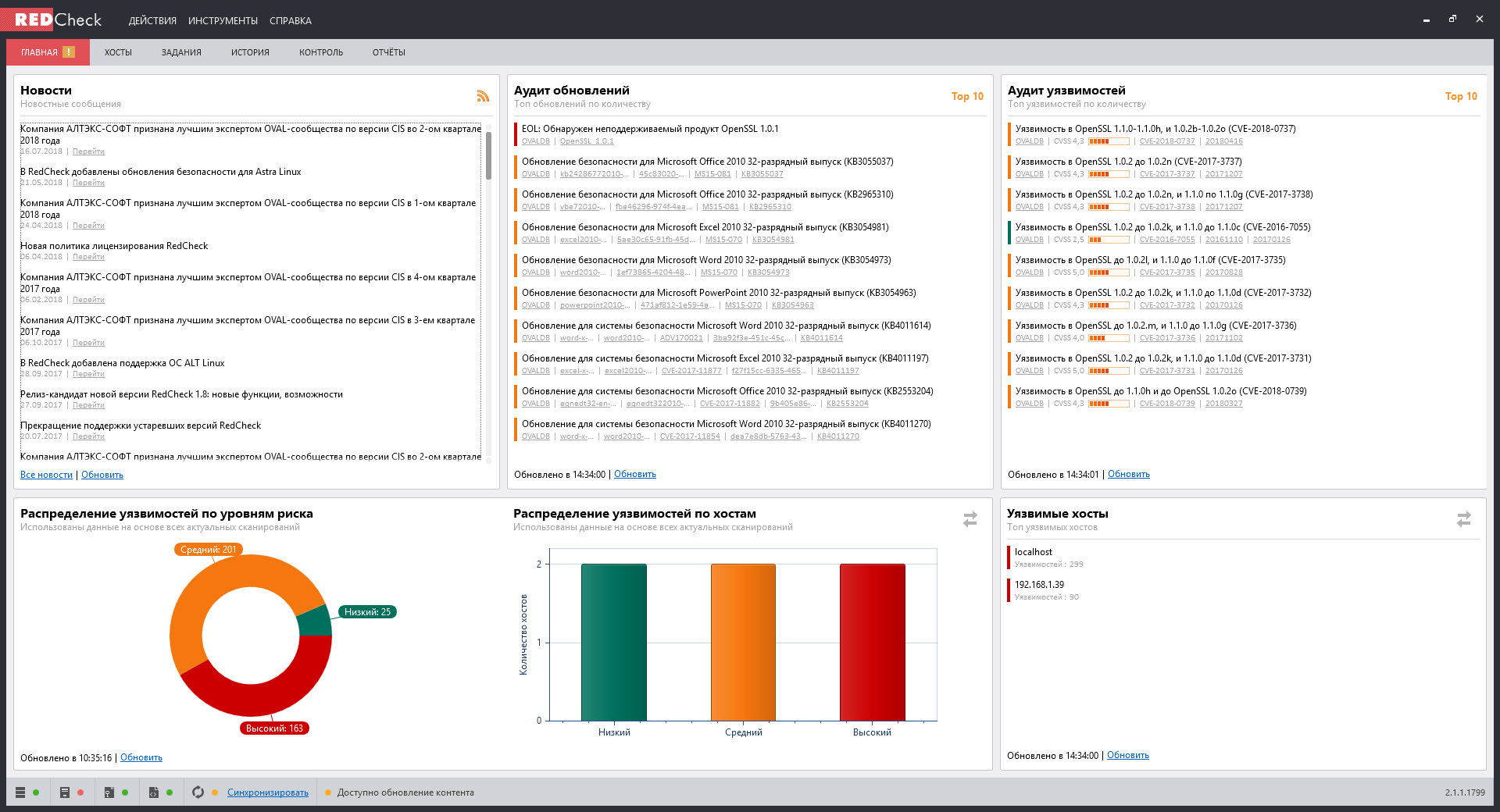Screen dimensions: 1500x812
Task: Open the CVE-2016-7055 link
Action: 1167,240
